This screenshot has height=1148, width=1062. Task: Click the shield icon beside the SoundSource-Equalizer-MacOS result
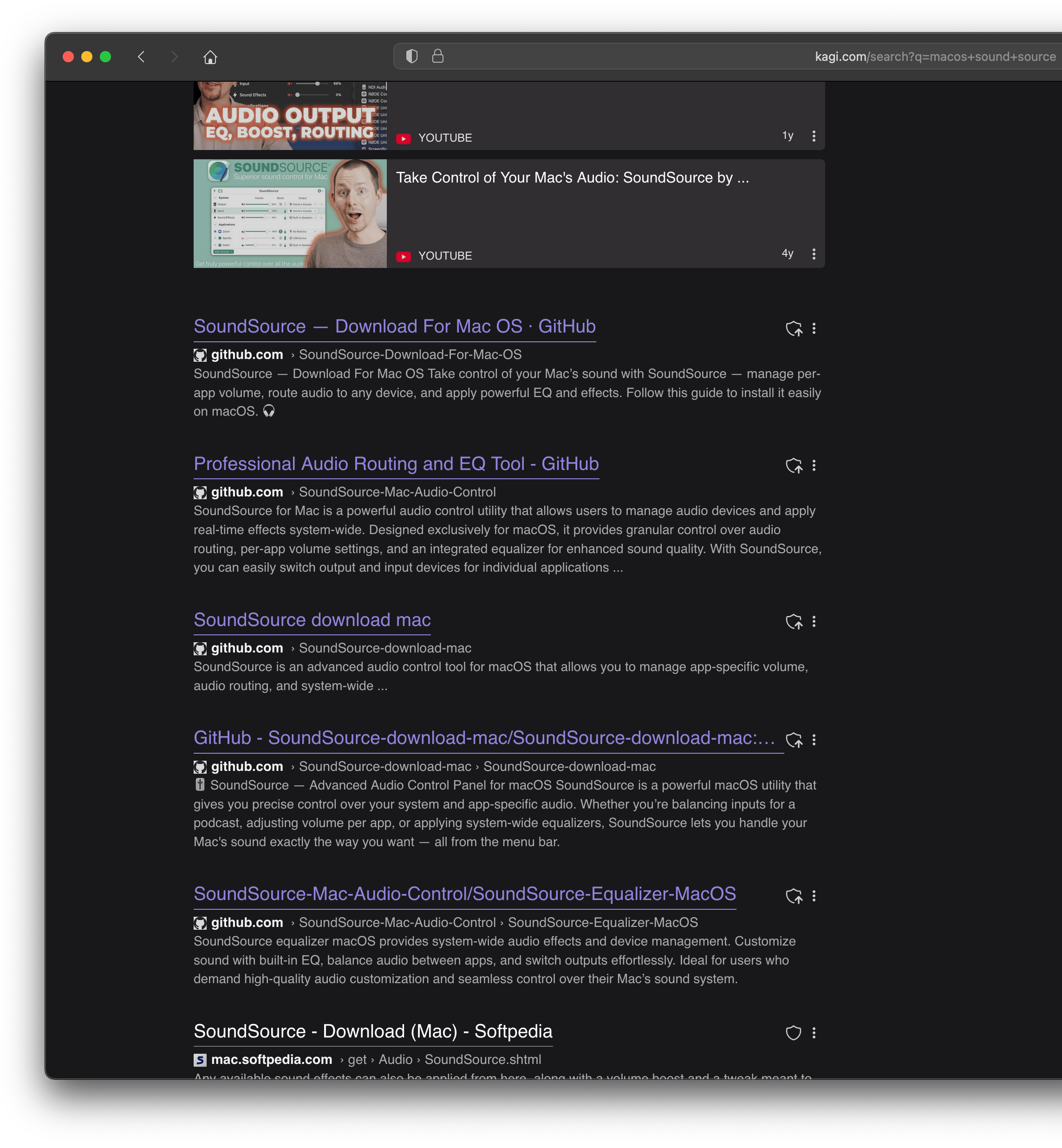coord(795,896)
